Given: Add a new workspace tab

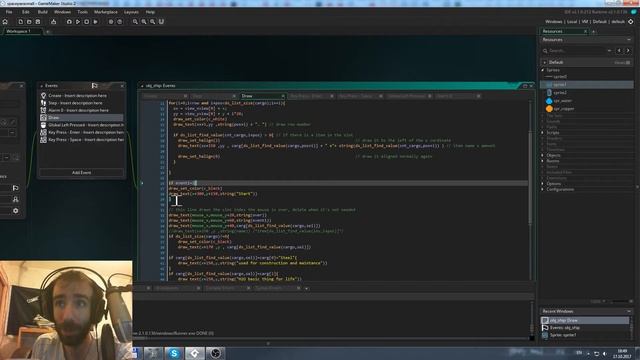Looking at the screenshot, I should 47,31.
